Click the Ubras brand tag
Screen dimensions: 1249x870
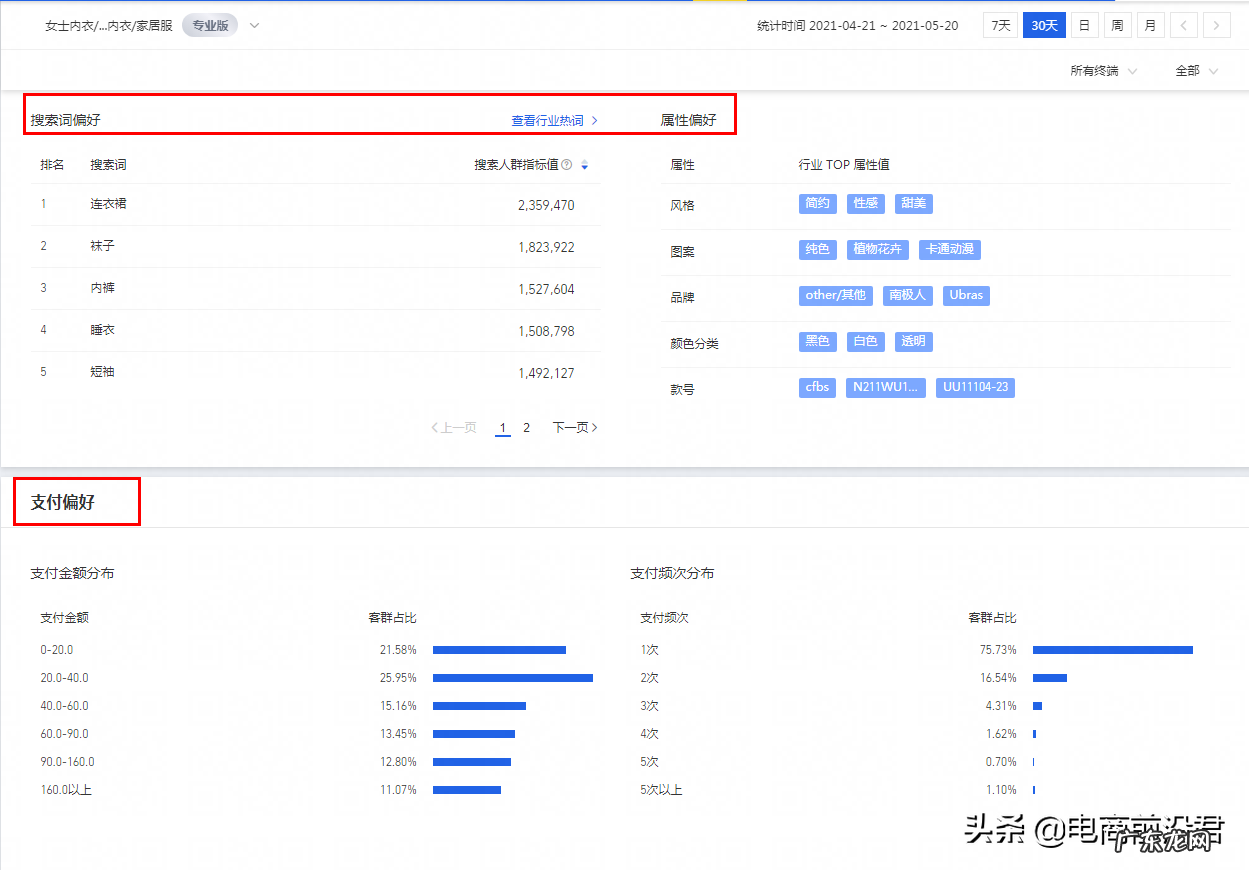pyautogui.click(x=965, y=295)
